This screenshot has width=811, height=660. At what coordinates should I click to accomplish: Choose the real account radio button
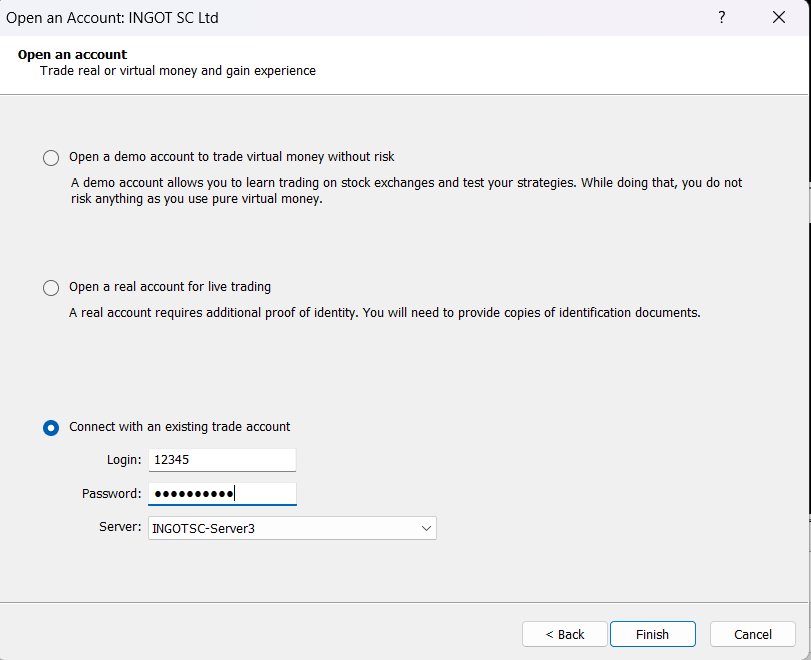click(51, 288)
